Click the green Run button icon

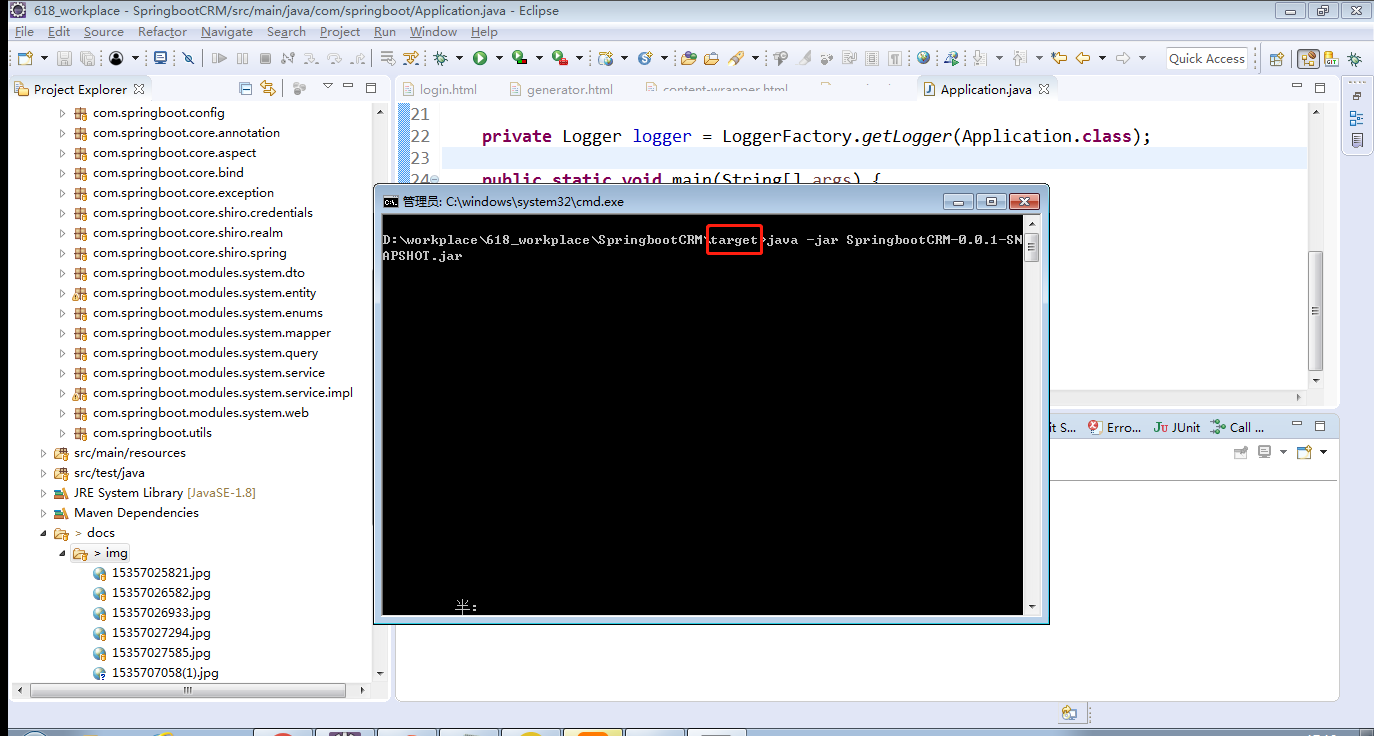click(480, 58)
